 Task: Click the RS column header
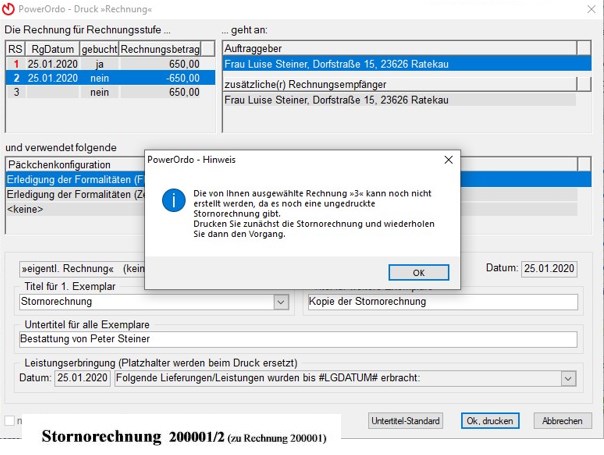(x=15, y=49)
